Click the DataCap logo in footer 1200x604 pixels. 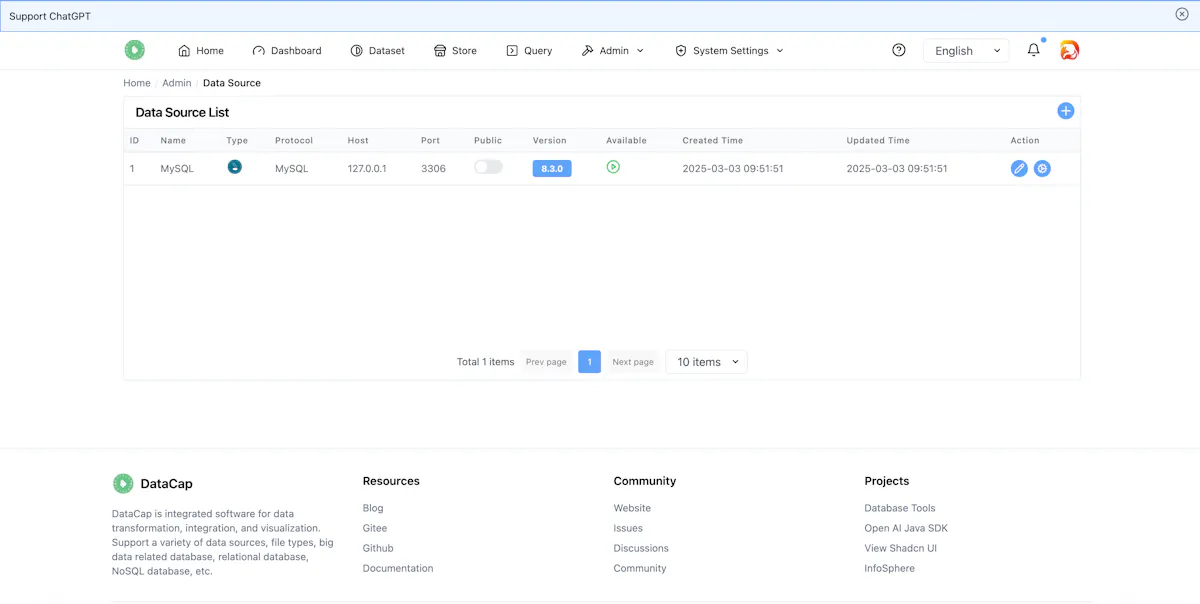pyautogui.click(x=123, y=484)
